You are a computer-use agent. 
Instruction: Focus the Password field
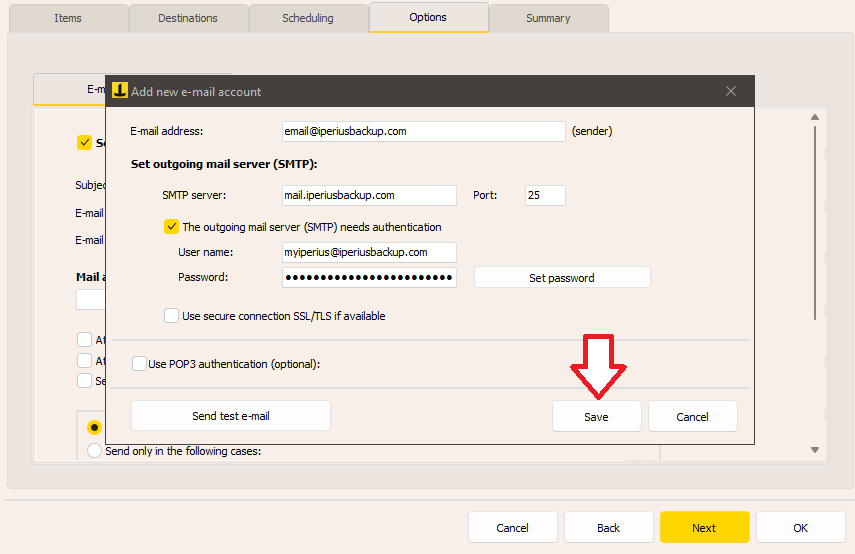click(369, 278)
